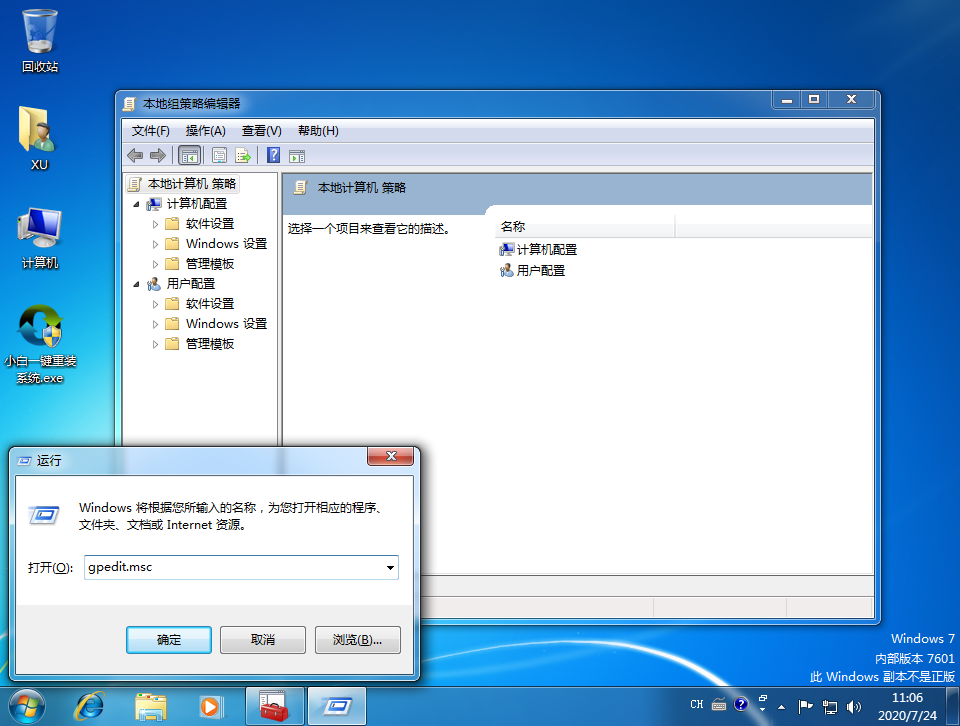Image resolution: width=960 pixels, height=726 pixels.
Task: Expand 管理模板 under 用户配置
Action: click(x=156, y=345)
